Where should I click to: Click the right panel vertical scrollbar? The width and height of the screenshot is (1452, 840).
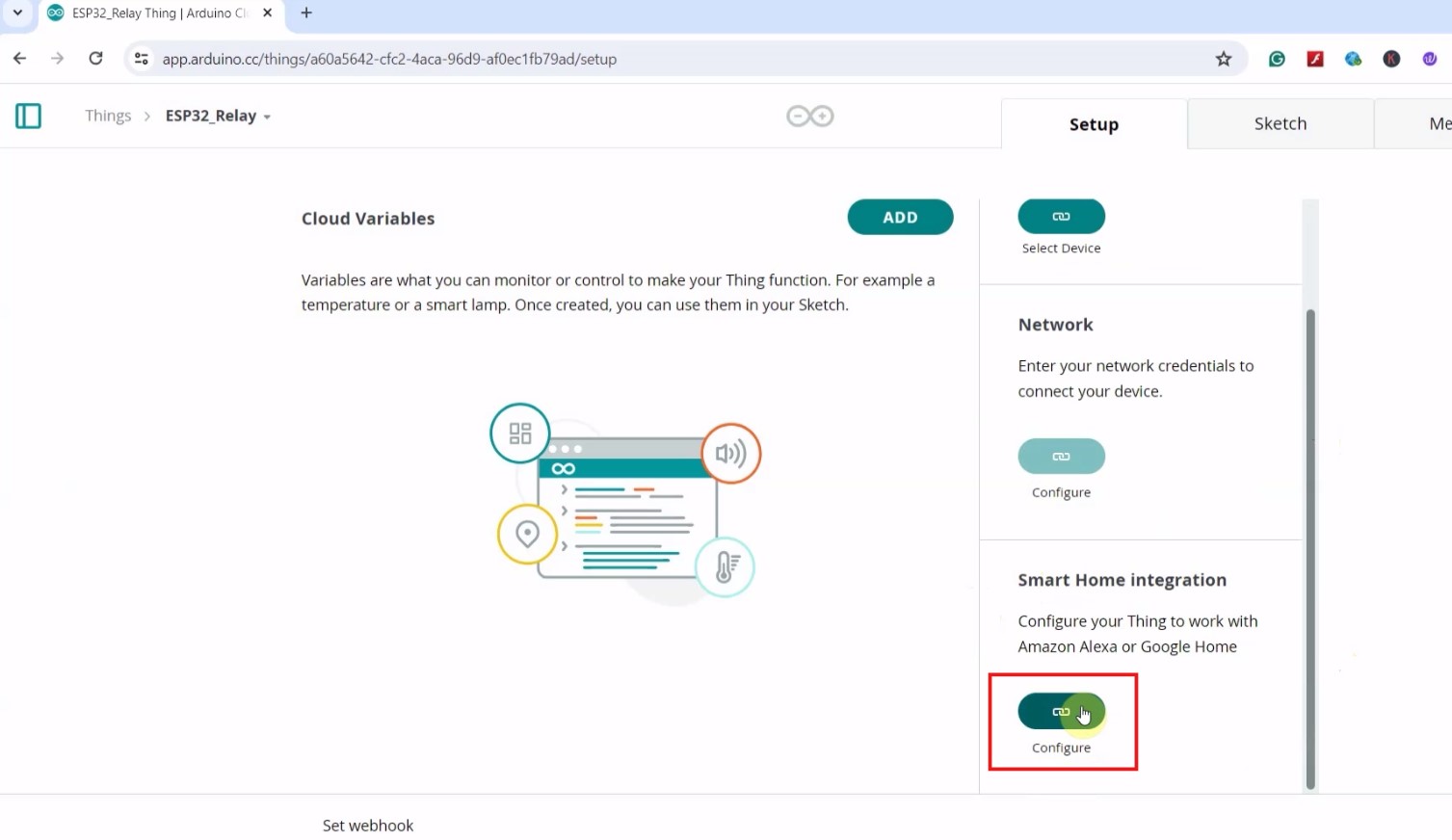click(x=1309, y=547)
